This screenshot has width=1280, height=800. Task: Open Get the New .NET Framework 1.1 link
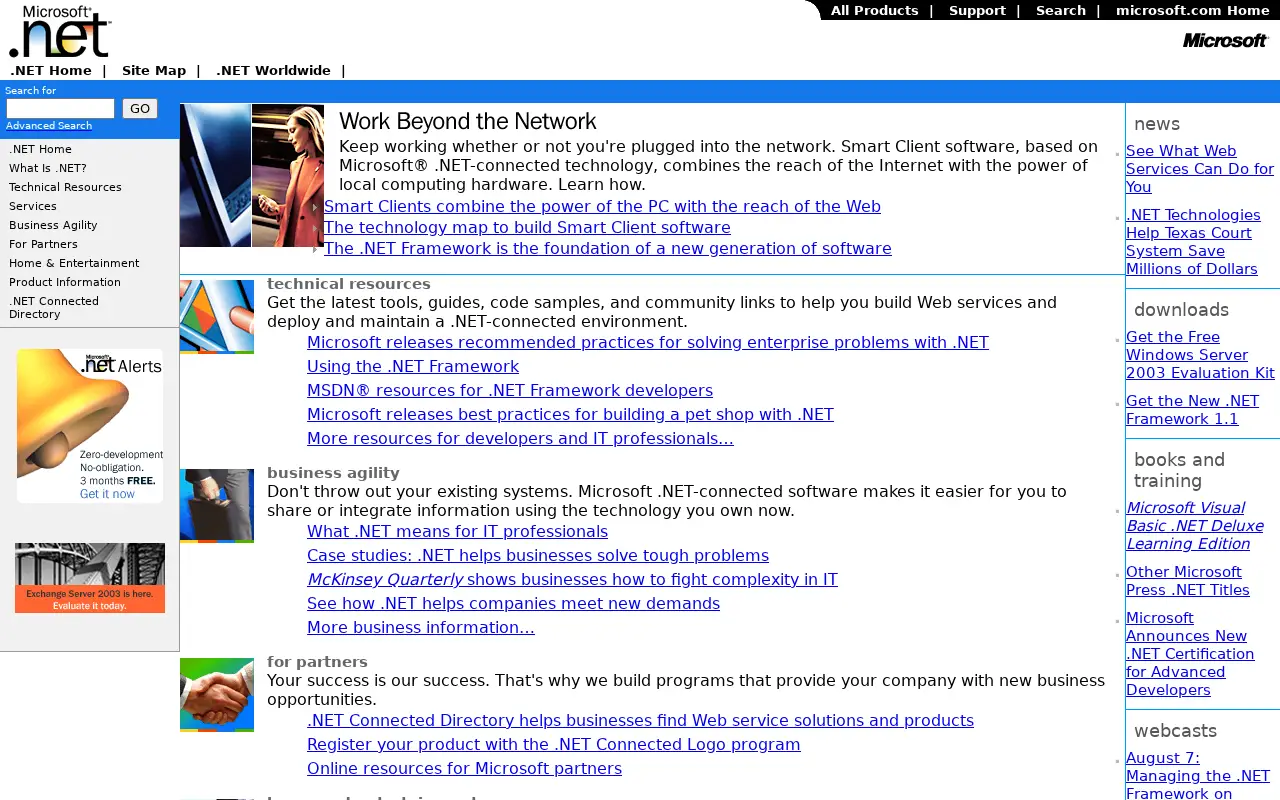1192,410
